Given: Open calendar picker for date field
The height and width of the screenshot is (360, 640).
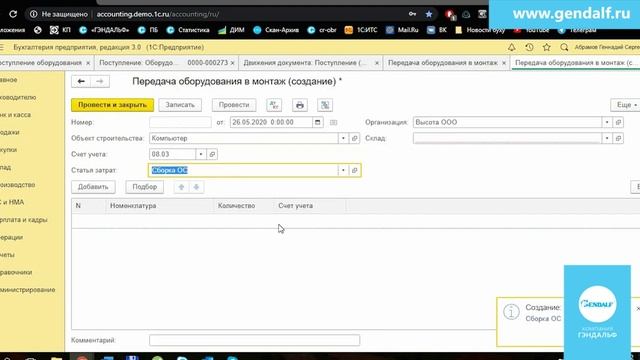Looking at the screenshot, I should [318, 122].
